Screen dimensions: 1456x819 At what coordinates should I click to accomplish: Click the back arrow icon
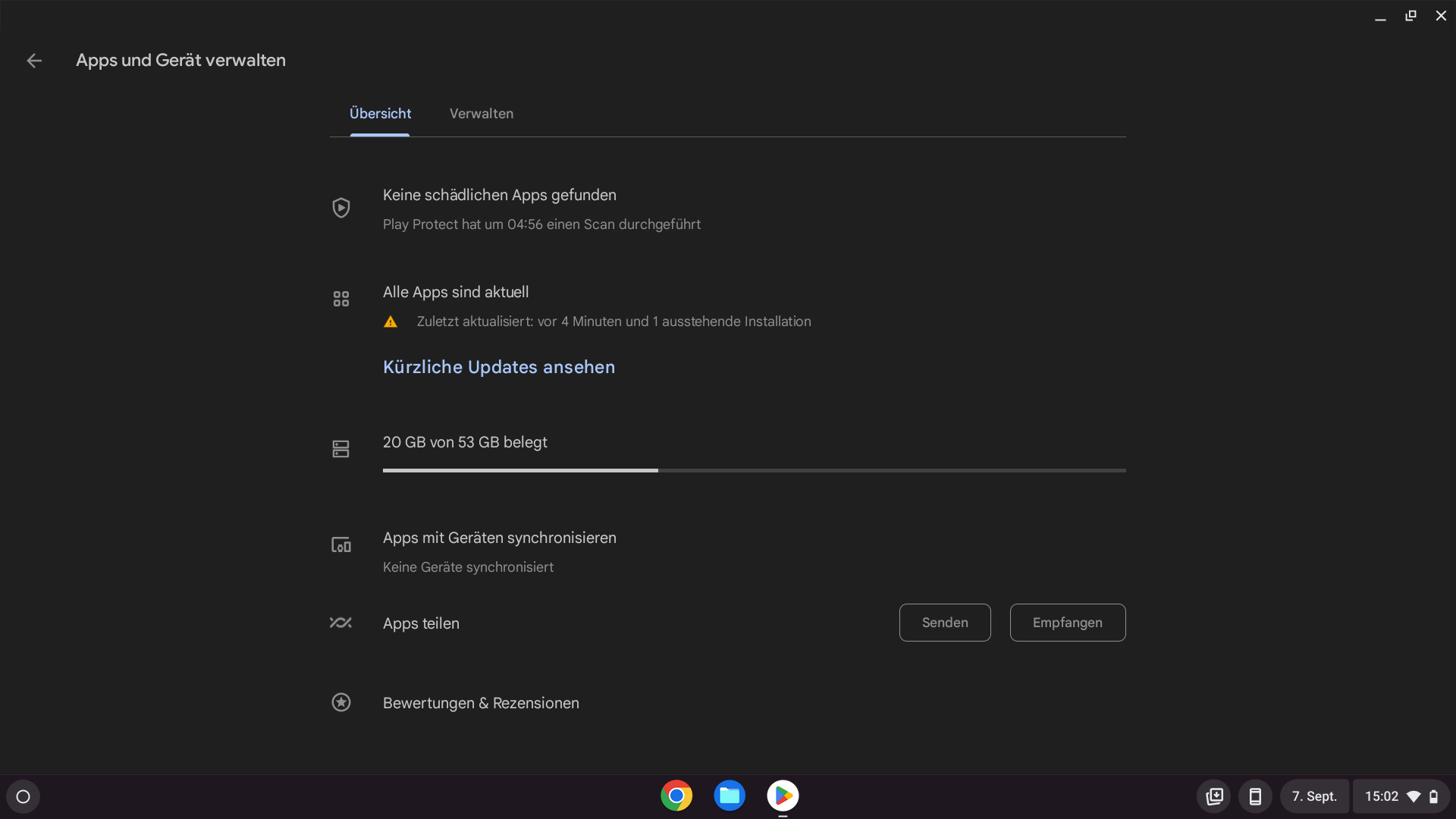click(x=34, y=61)
